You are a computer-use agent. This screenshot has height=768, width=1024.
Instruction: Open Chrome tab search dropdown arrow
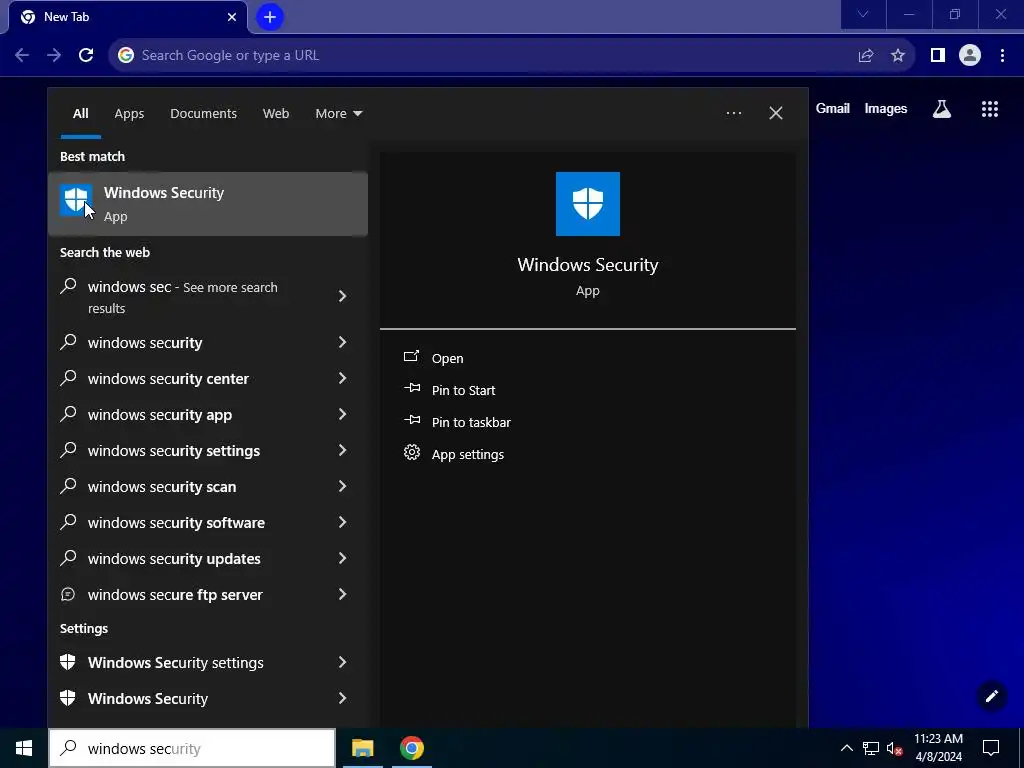pyautogui.click(x=863, y=14)
